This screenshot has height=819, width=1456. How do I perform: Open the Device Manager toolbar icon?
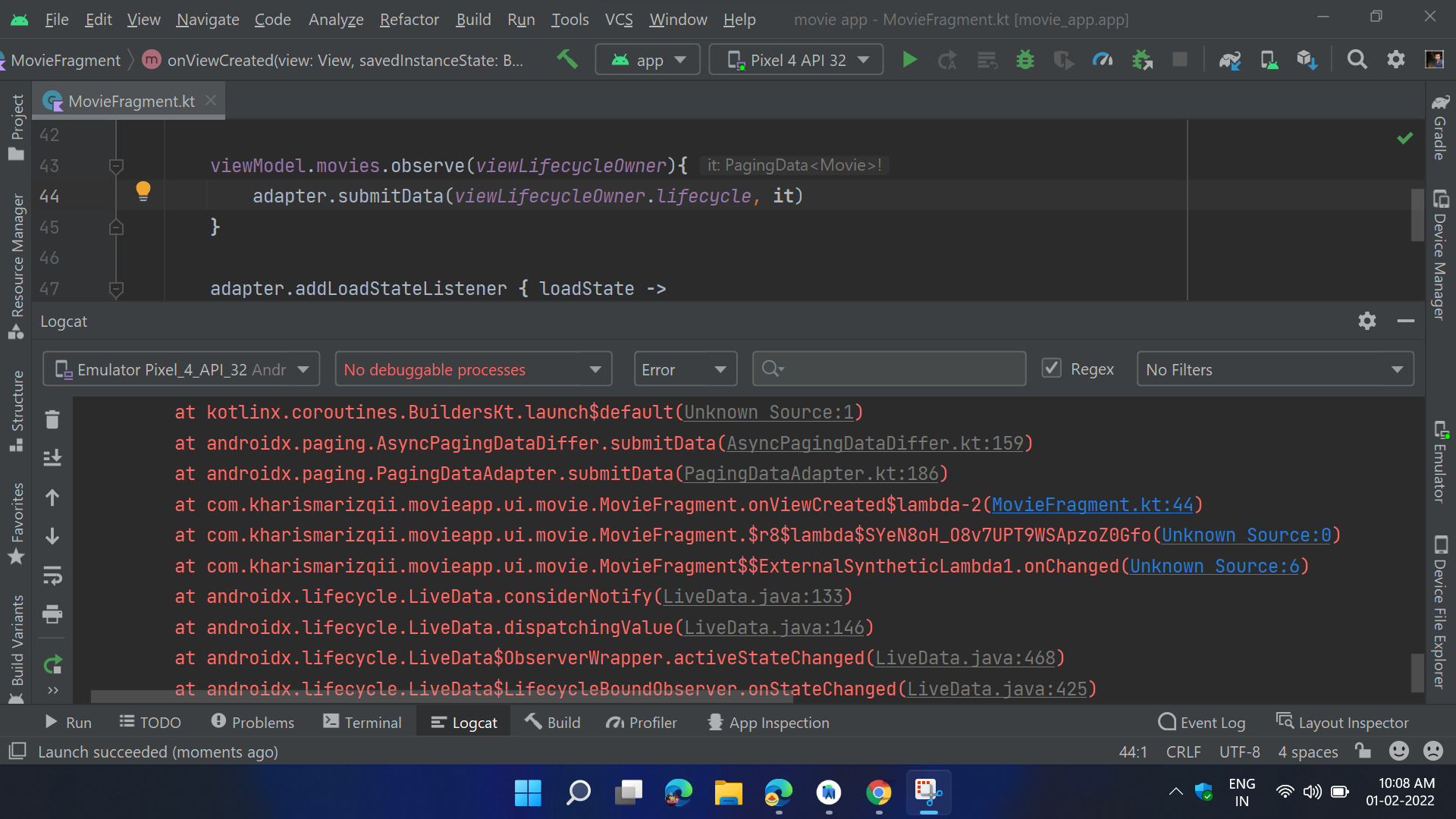1268,59
